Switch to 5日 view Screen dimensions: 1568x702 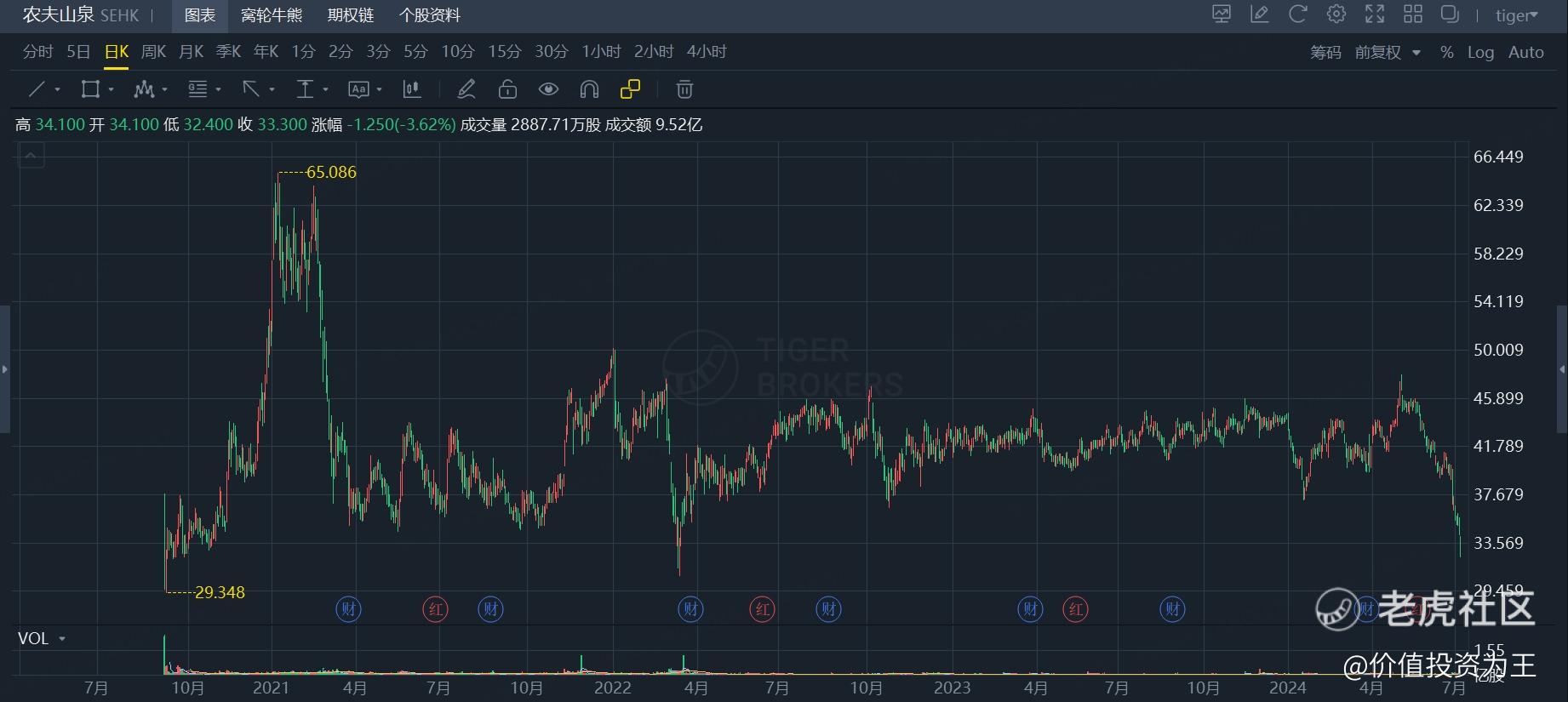coord(78,52)
